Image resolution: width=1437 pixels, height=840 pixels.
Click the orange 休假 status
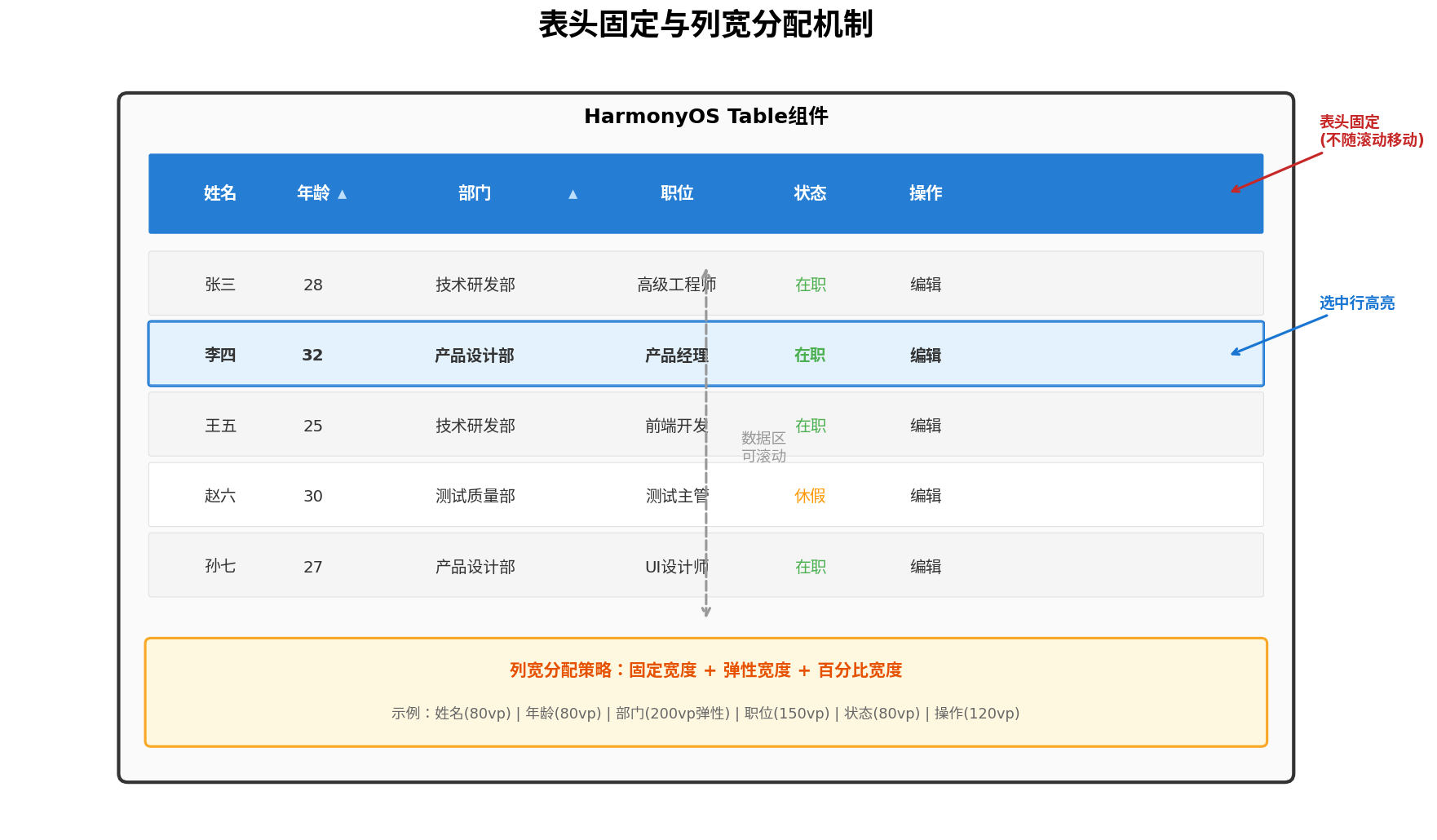[811, 496]
